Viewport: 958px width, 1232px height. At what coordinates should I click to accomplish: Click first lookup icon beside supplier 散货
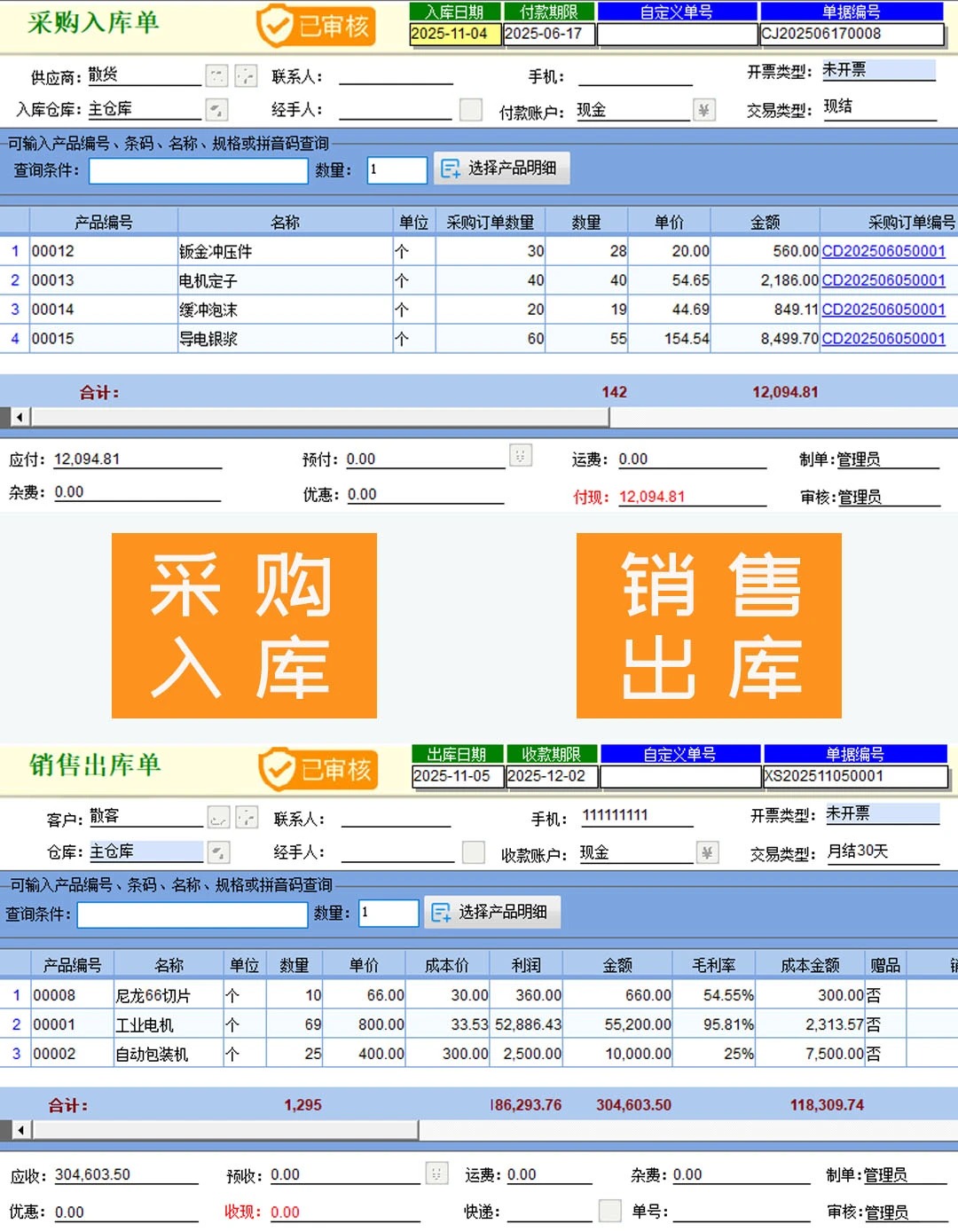[x=217, y=76]
